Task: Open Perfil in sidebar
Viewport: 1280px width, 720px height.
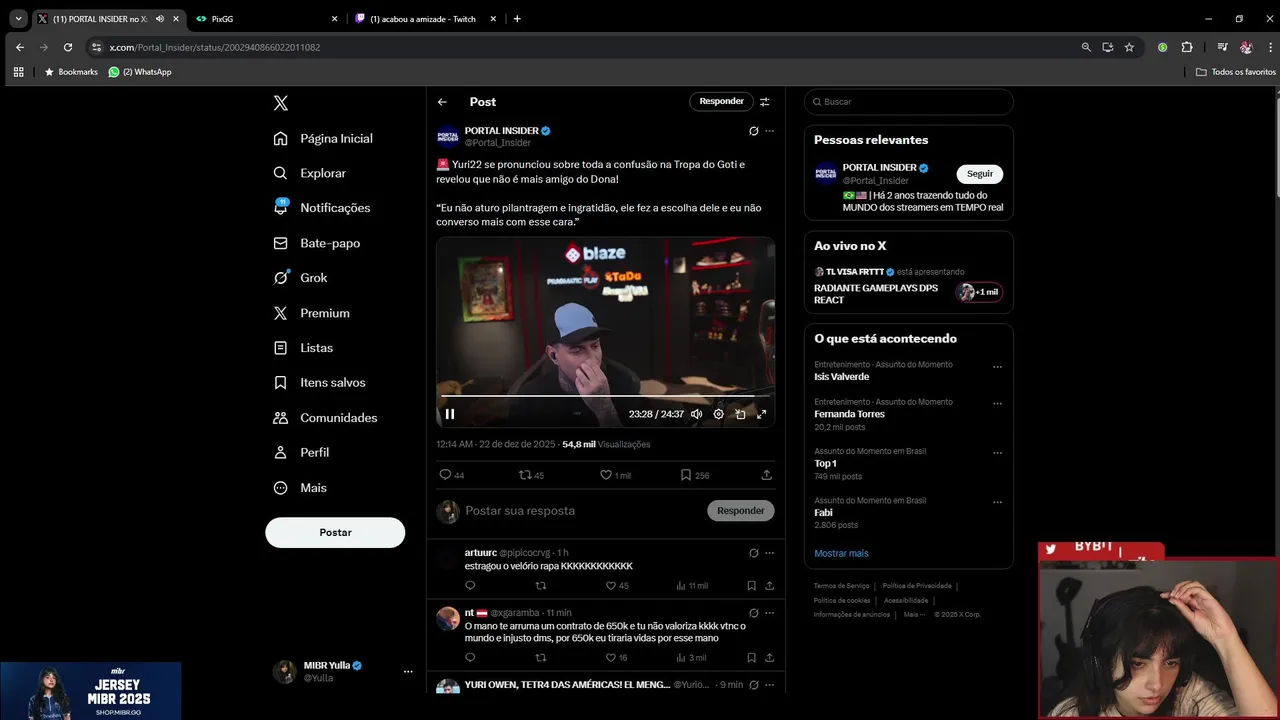Action: tap(302, 452)
